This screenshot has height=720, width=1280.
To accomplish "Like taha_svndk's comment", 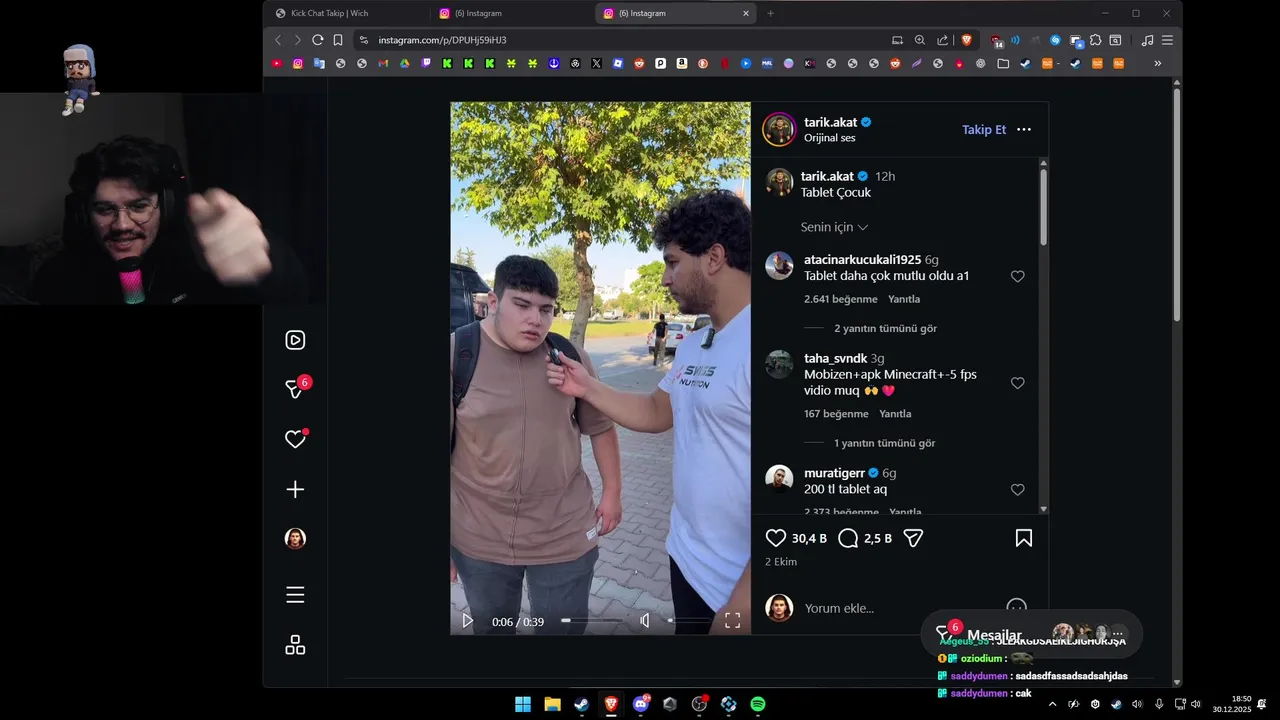I will (x=1017, y=383).
